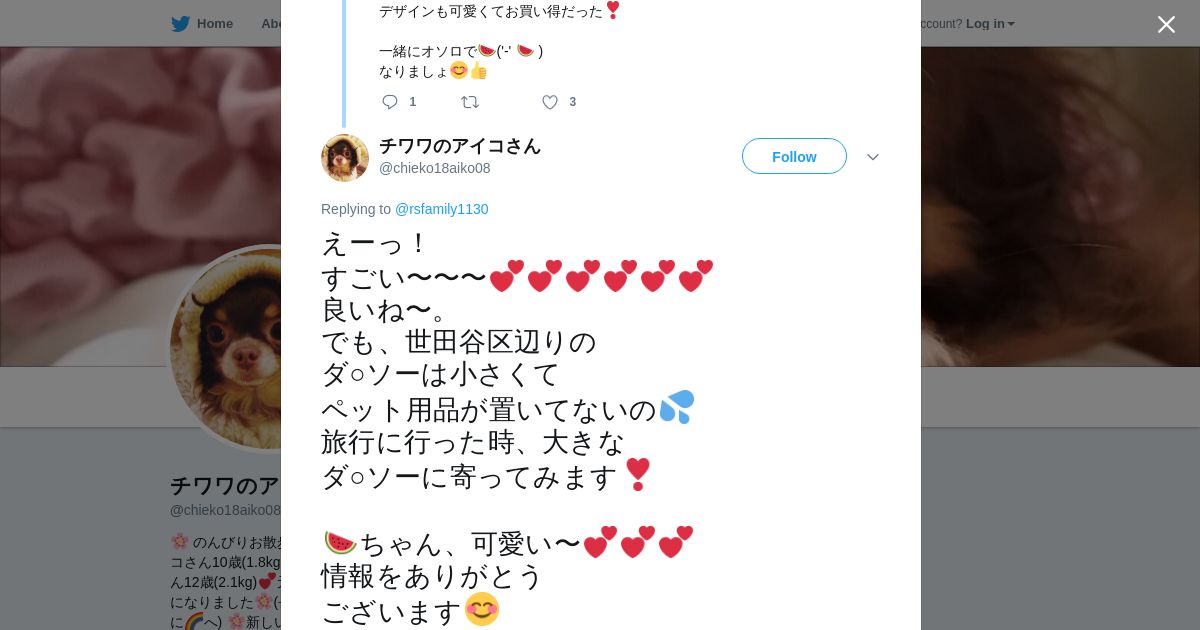This screenshot has width=1200, height=630.
Task: Click the Twitter bird logo
Action: (x=180, y=23)
